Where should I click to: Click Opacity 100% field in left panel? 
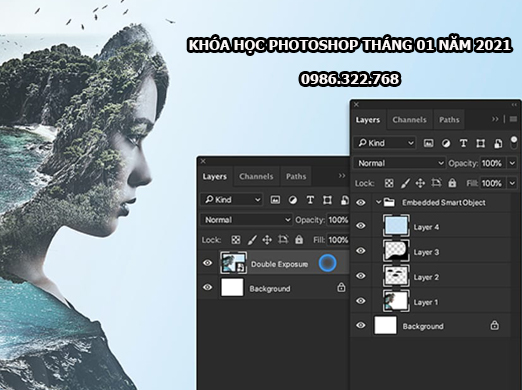coord(338,220)
